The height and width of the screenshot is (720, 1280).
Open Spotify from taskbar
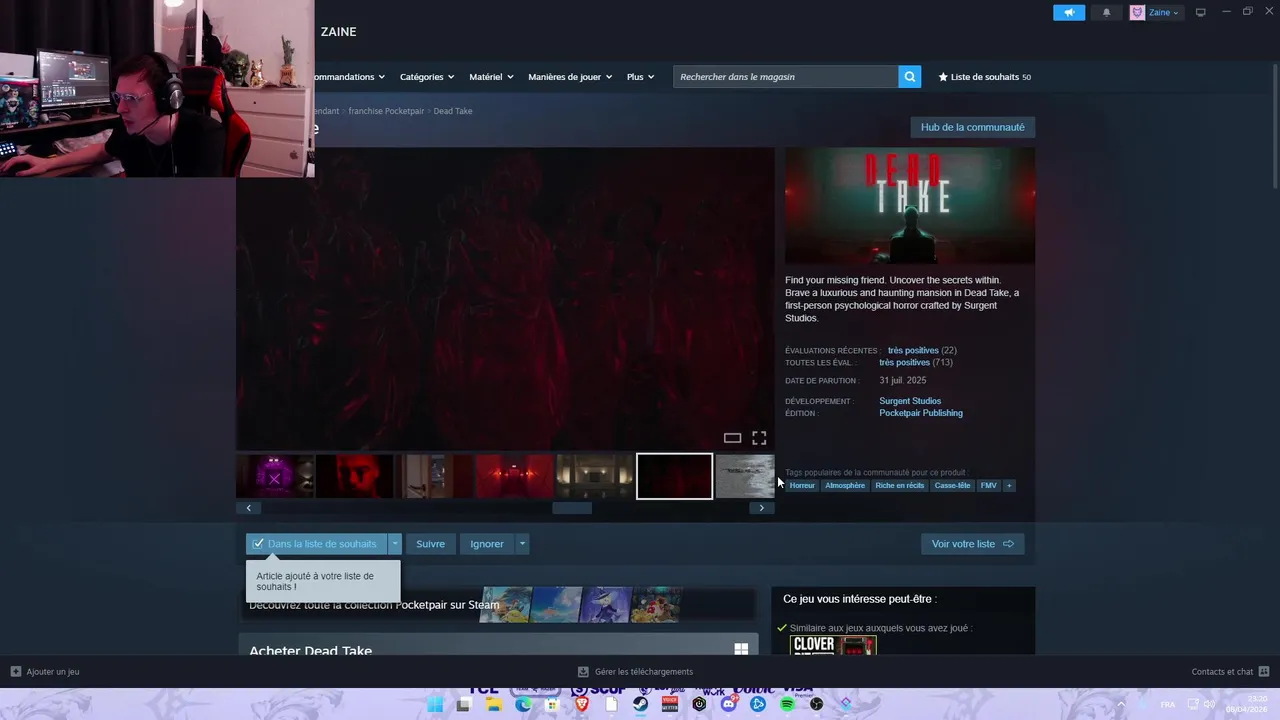[x=787, y=704]
